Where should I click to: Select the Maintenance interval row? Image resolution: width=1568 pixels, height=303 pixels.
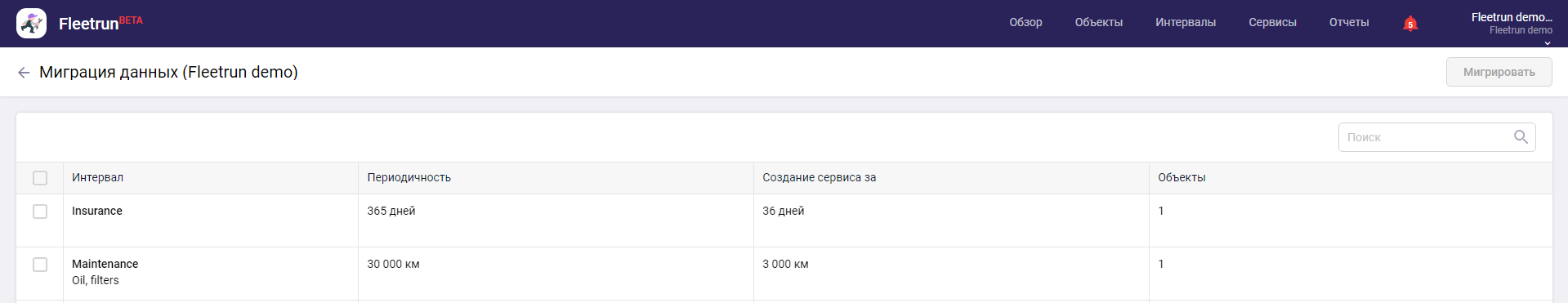[x=784, y=273]
